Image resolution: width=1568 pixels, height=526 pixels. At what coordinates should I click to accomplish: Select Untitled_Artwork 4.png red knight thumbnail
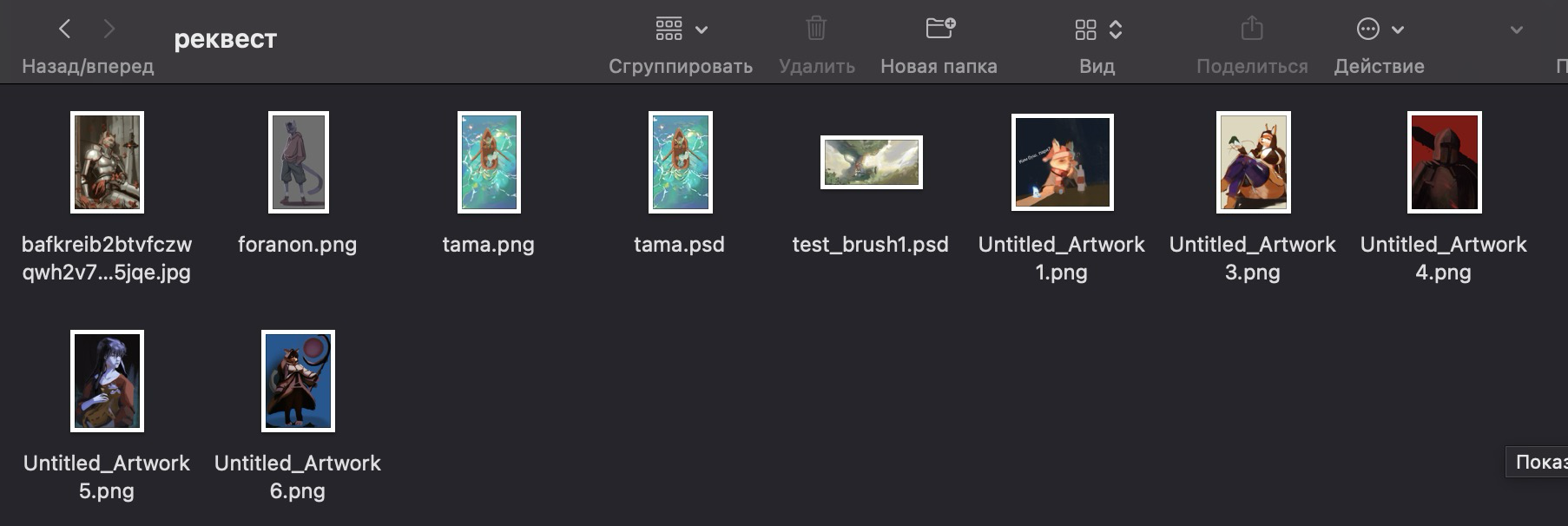coord(1445,162)
